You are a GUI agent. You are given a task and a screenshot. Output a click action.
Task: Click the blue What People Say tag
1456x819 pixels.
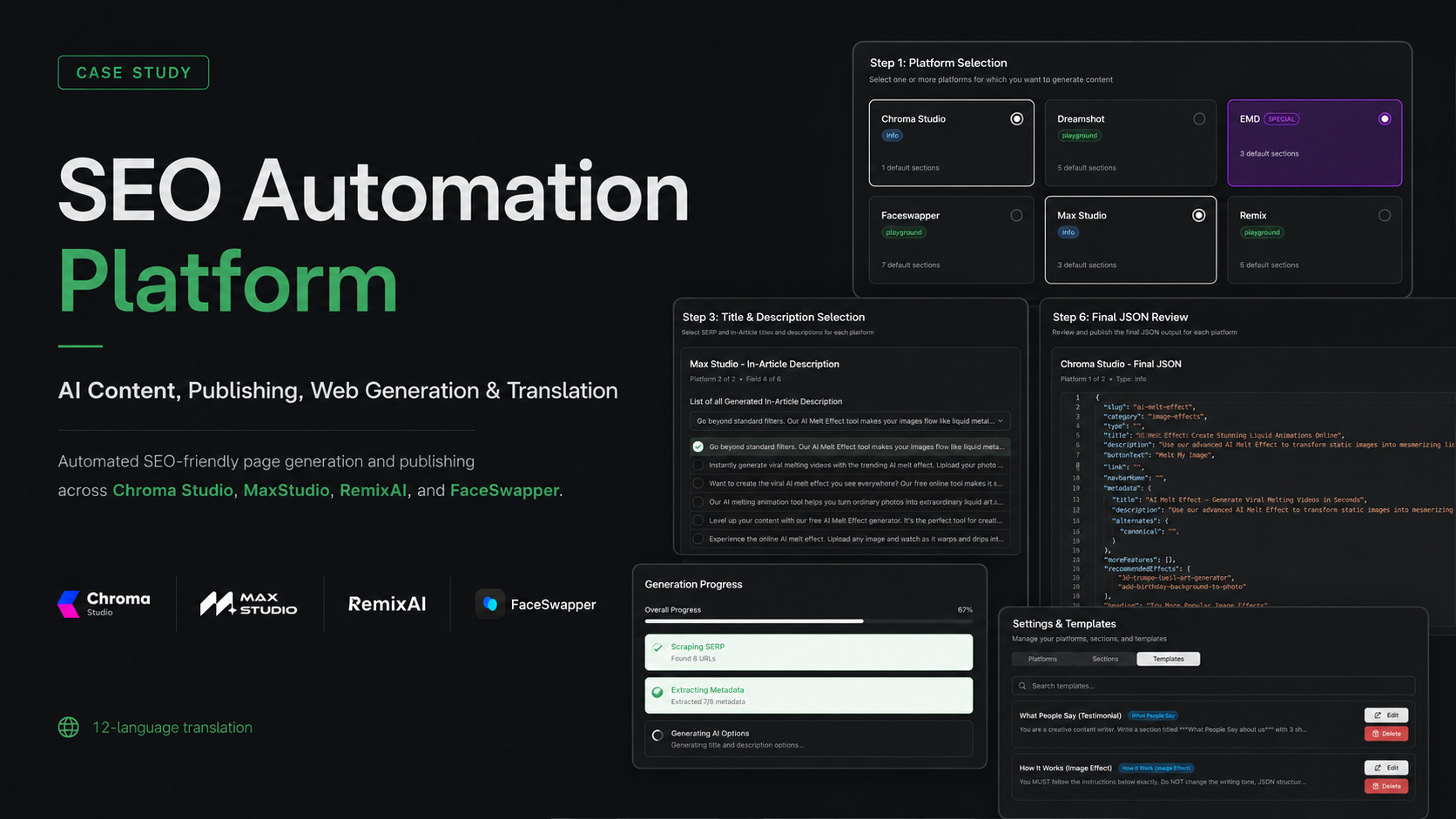(1153, 715)
